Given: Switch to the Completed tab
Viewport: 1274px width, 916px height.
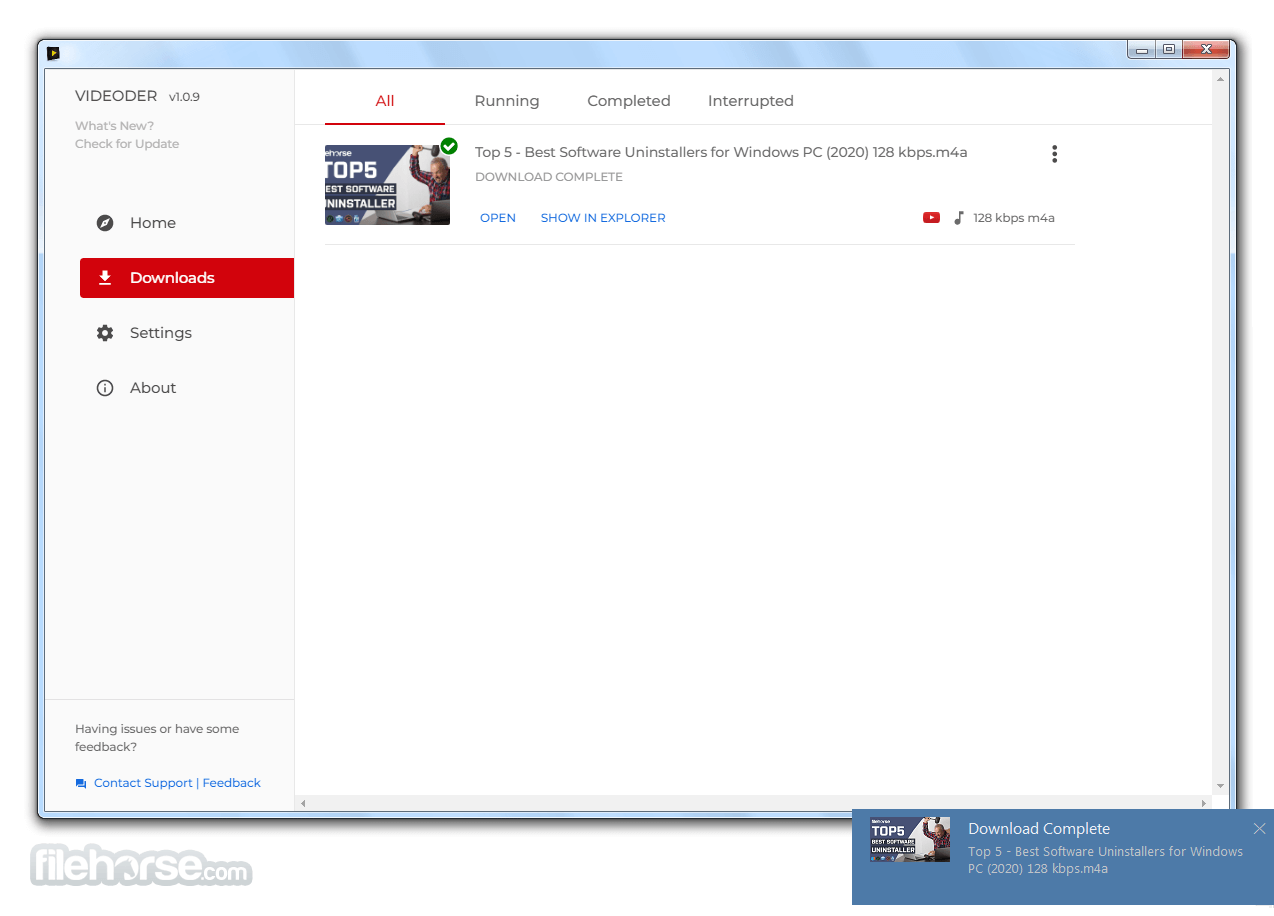Looking at the screenshot, I should [x=629, y=101].
